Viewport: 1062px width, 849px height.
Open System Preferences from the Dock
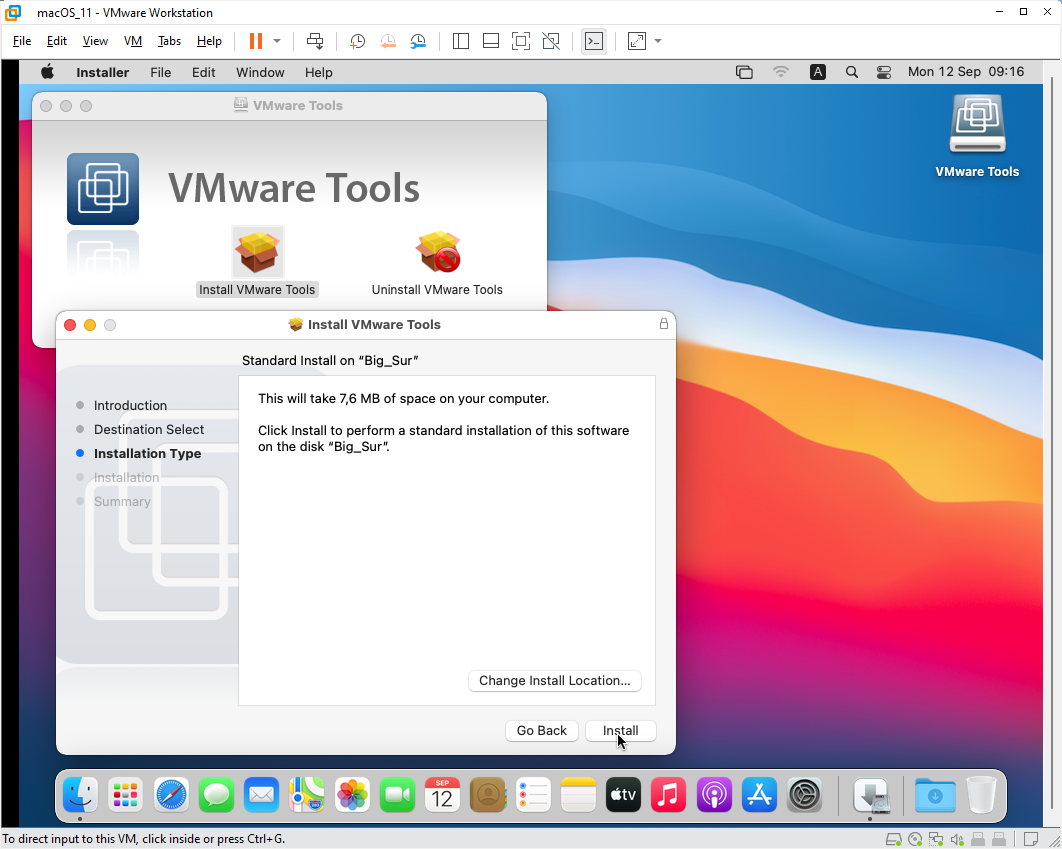(805, 795)
